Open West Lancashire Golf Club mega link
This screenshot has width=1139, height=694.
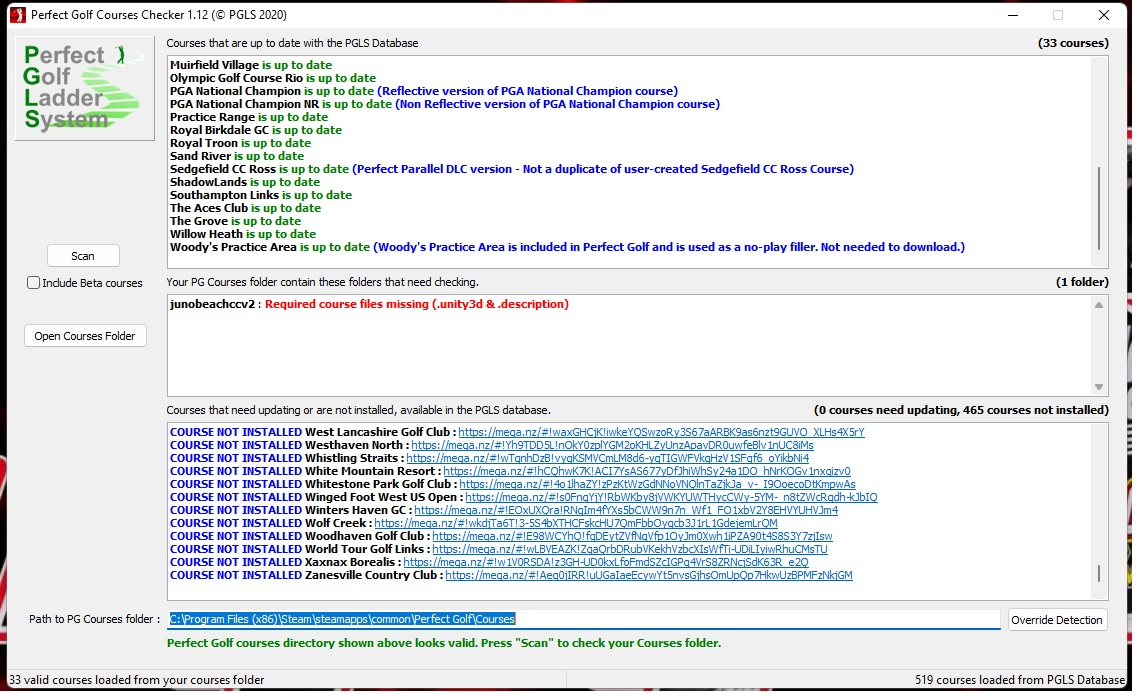661,432
